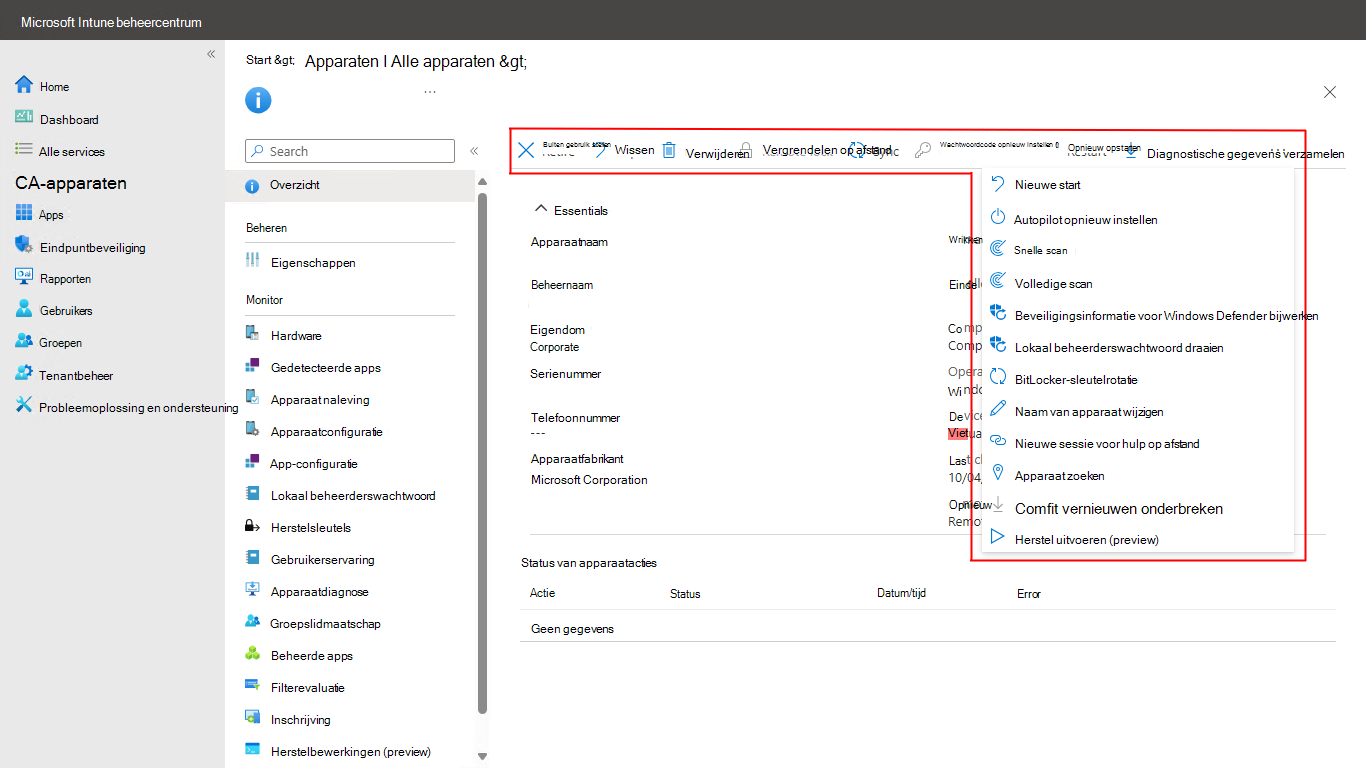Image resolution: width=1366 pixels, height=768 pixels.
Task: Click the blue info icon
Action: tap(258, 100)
